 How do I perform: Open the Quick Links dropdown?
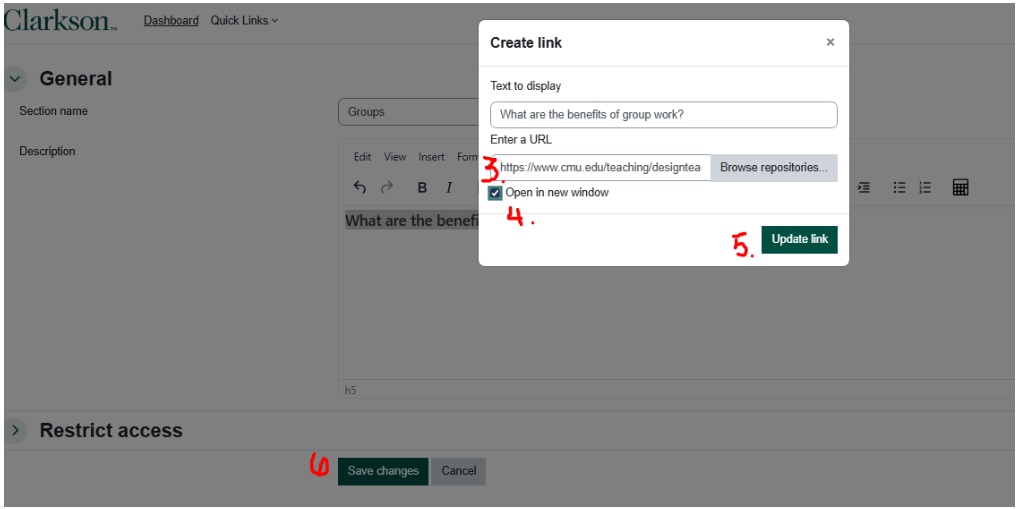pos(244,21)
